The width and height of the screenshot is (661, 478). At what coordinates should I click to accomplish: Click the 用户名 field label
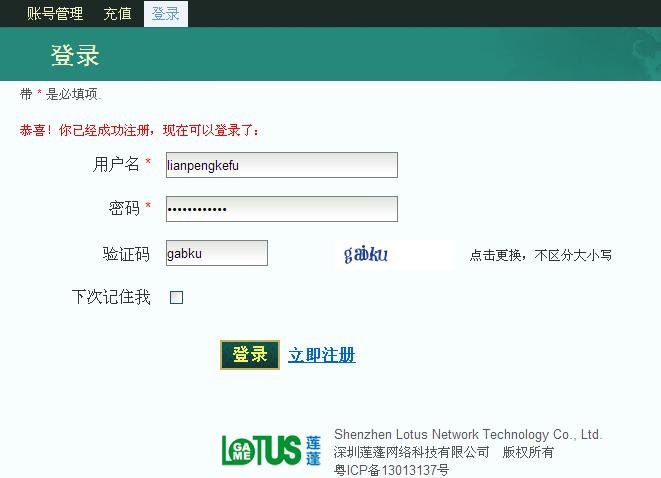pos(116,164)
